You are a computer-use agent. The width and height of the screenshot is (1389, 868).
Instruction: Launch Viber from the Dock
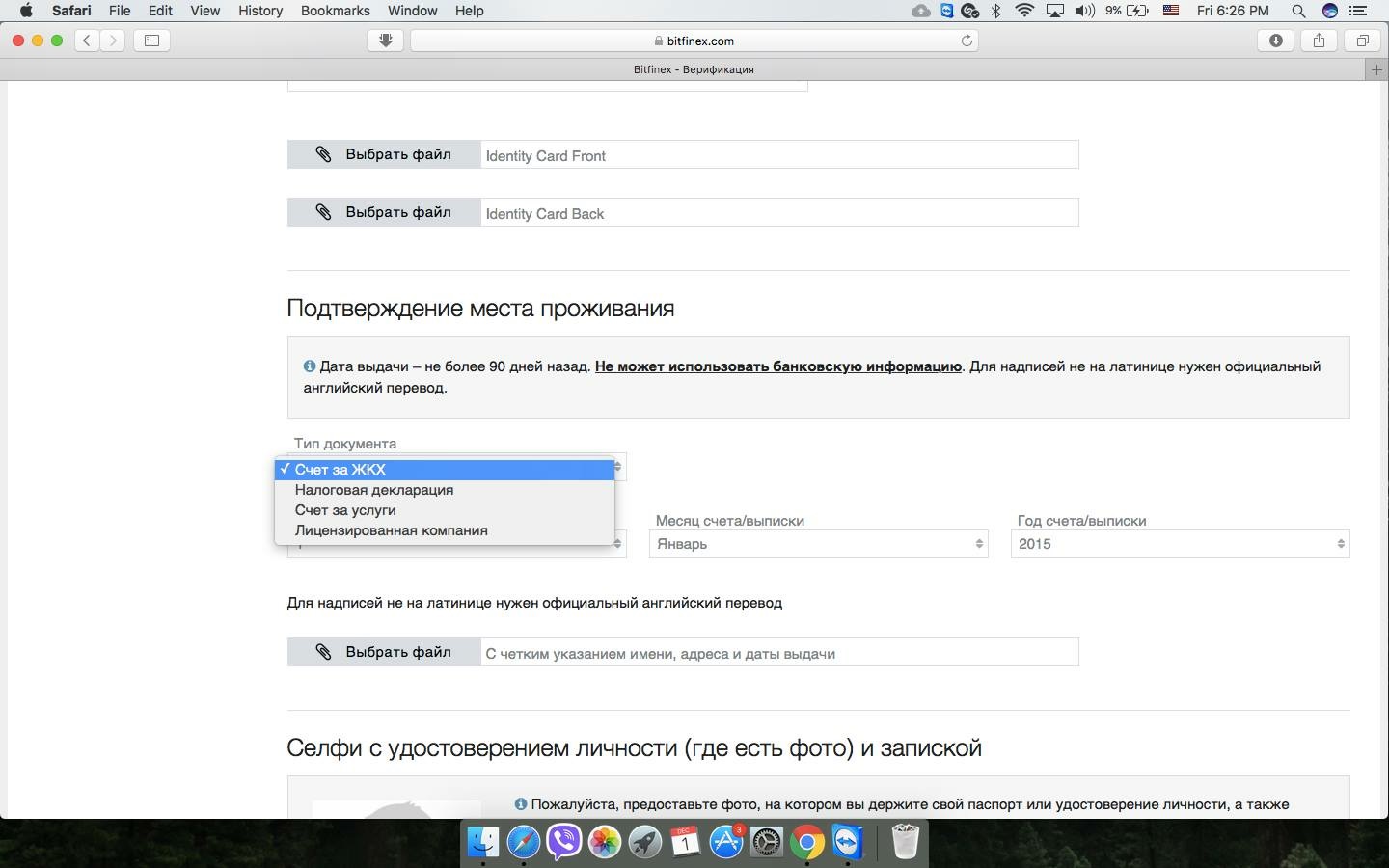pos(564,842)
